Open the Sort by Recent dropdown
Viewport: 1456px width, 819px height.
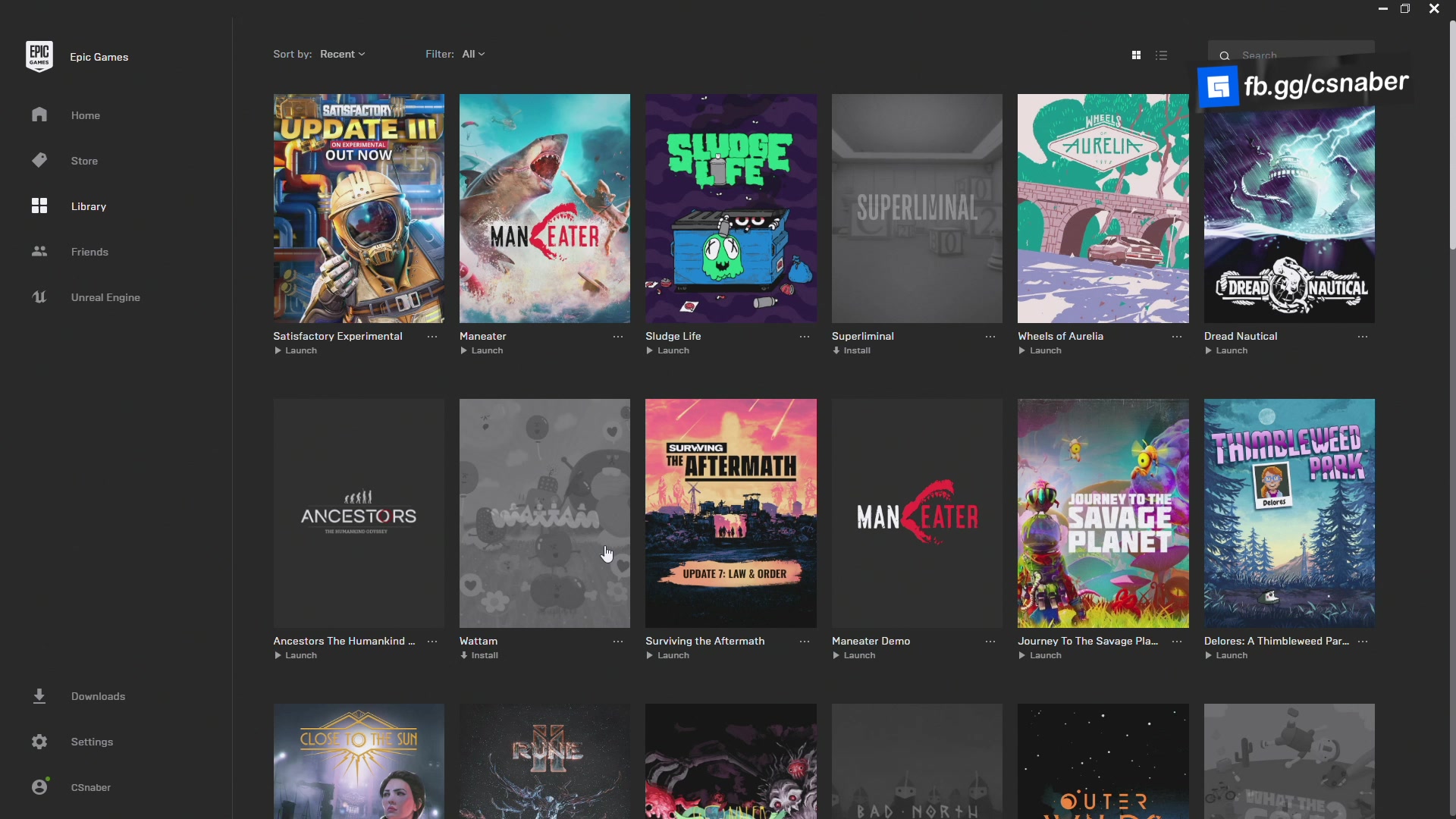click(342, 54)
